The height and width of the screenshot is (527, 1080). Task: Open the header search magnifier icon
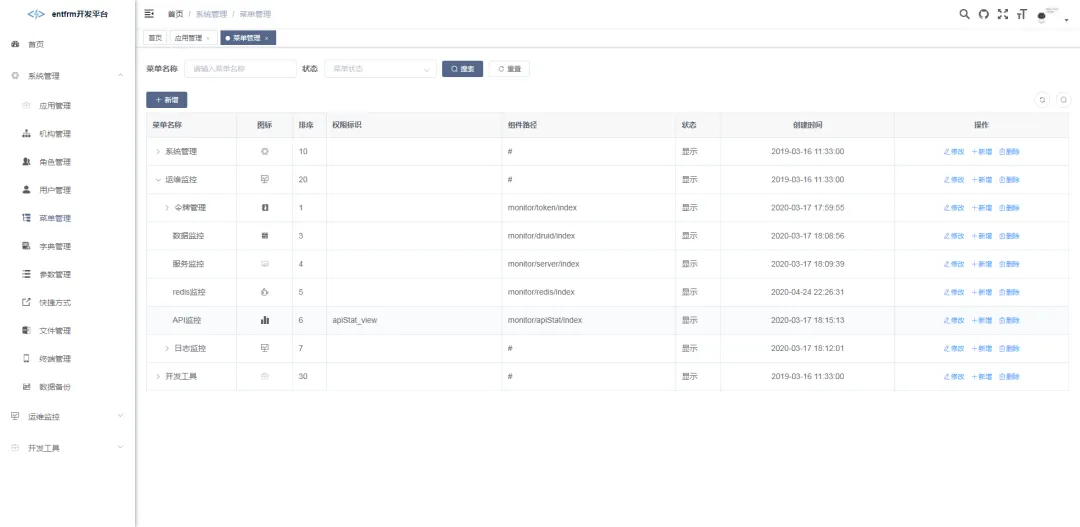pyautogui.click(x=965, y=14)
